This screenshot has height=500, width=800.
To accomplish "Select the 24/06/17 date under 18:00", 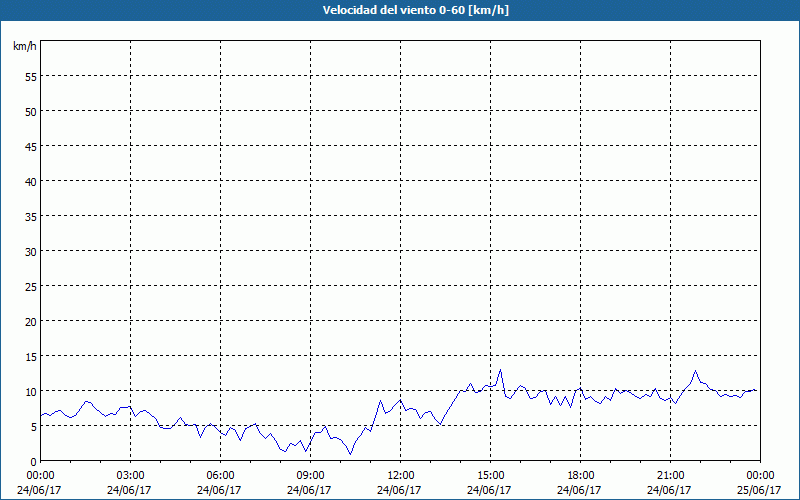I will pos(579,490).
